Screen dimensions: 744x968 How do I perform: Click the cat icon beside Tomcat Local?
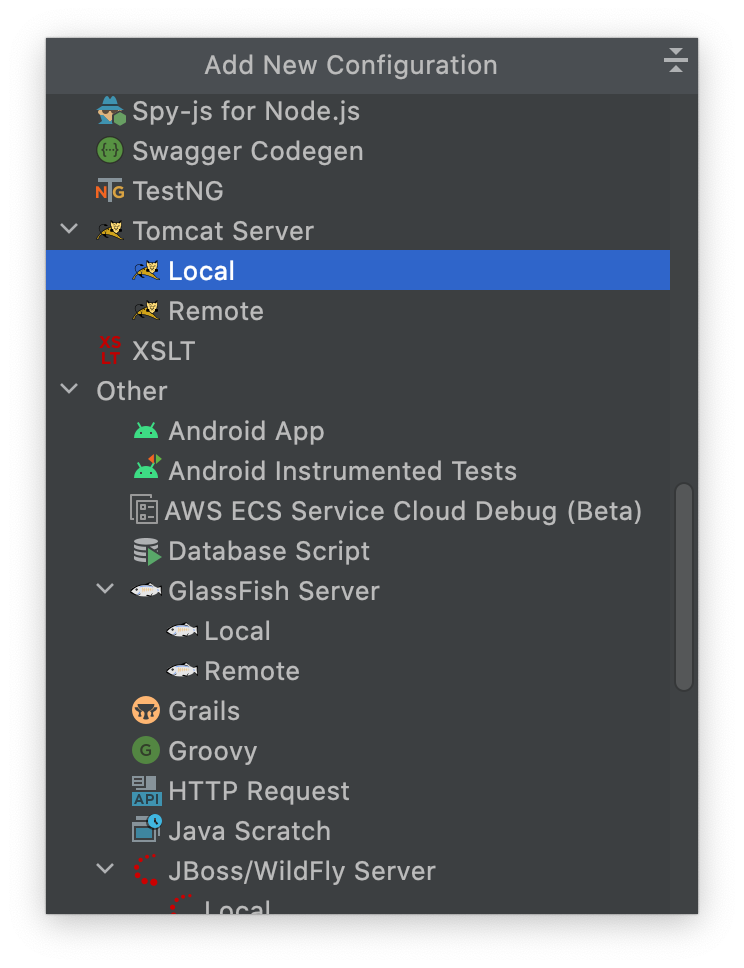(x=146, y=270)
